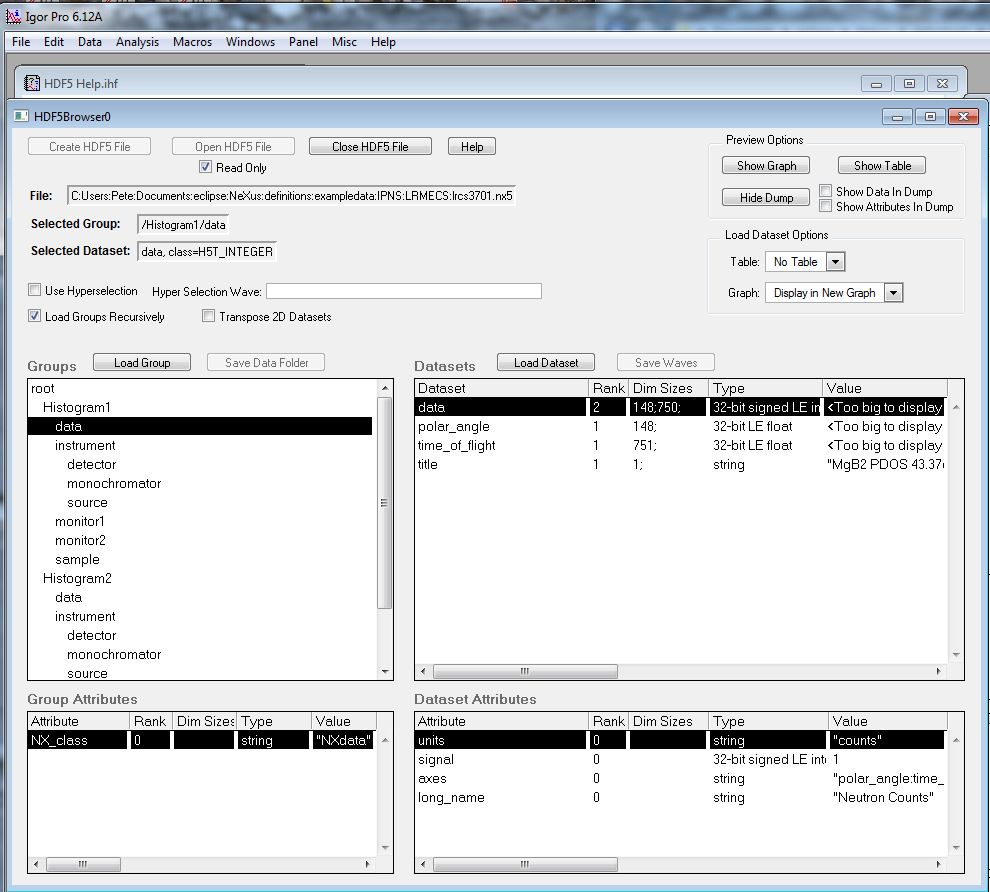Viewport: 990px width, 892px height.
Task: Open the Table dropdown showing No Table
Action: pos(836,262)
